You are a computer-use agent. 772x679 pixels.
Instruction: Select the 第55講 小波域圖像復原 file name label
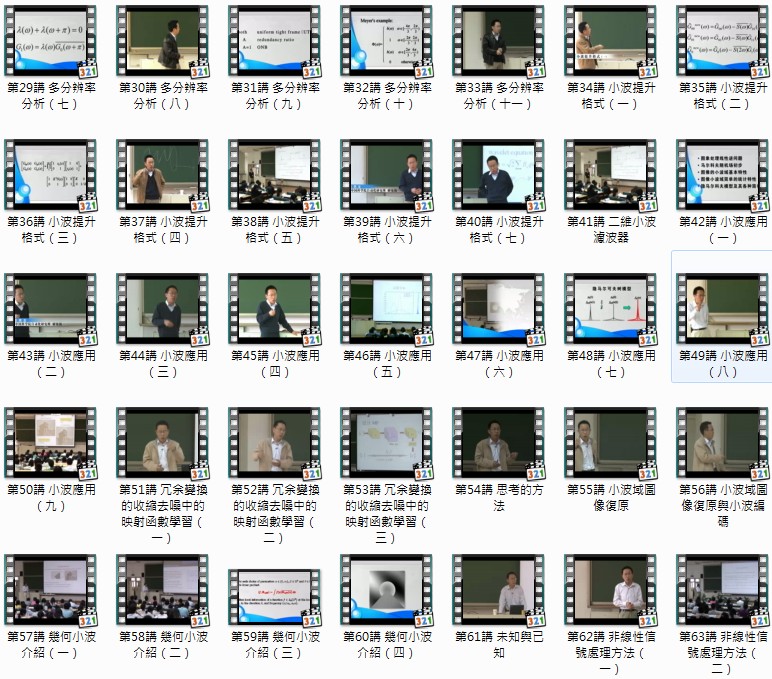[610, 498]
